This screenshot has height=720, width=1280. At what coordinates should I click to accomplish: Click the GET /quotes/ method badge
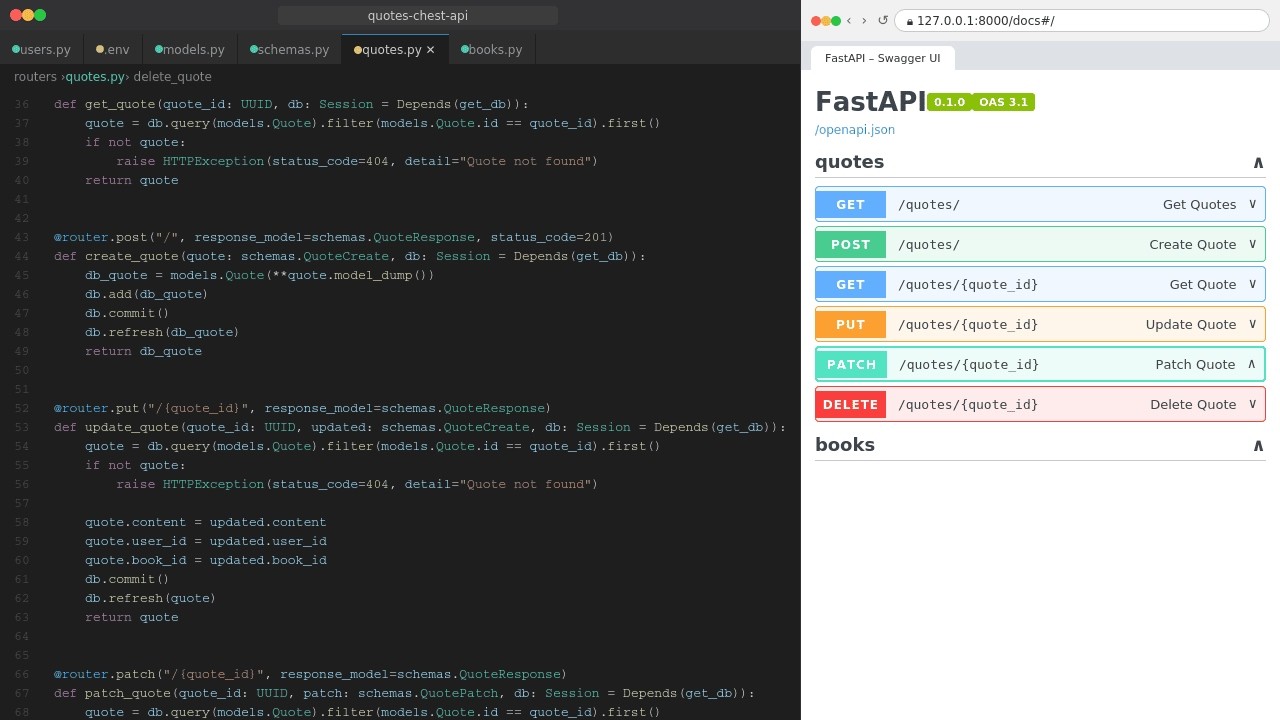pos(851,204)
